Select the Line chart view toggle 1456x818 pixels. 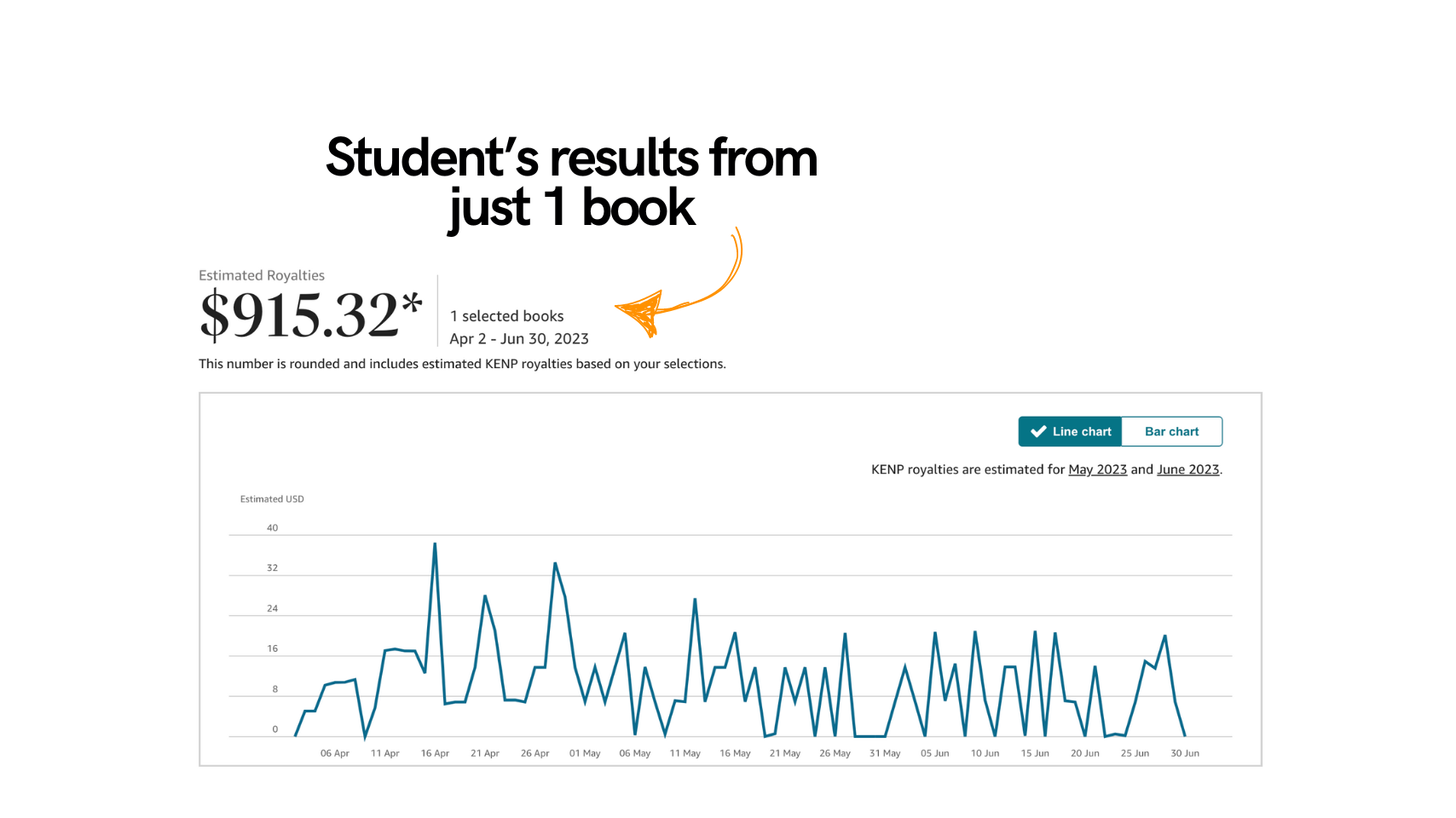coord(1071,431)
